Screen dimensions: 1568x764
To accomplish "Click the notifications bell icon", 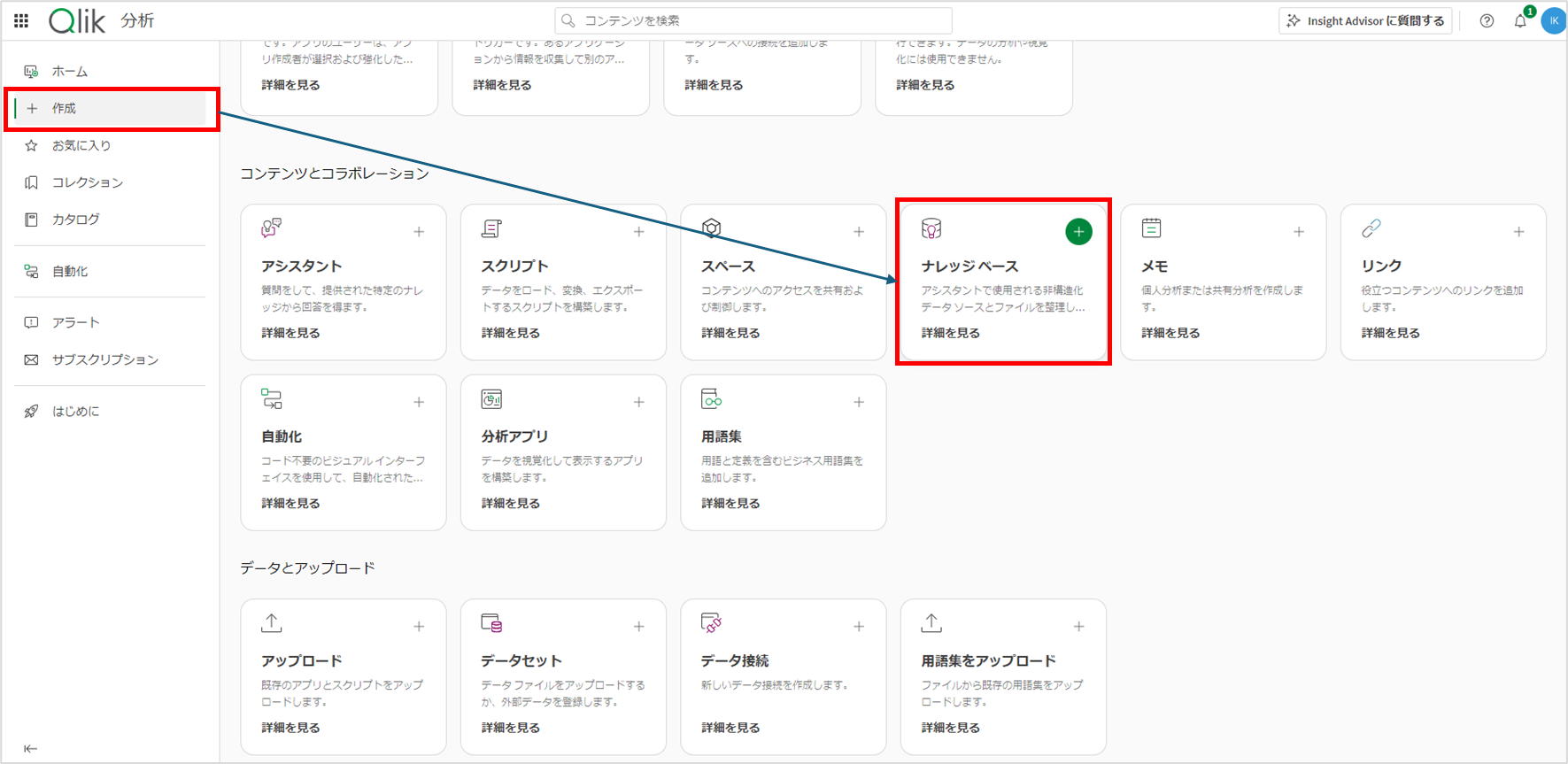I will [x=1520, y=21].
